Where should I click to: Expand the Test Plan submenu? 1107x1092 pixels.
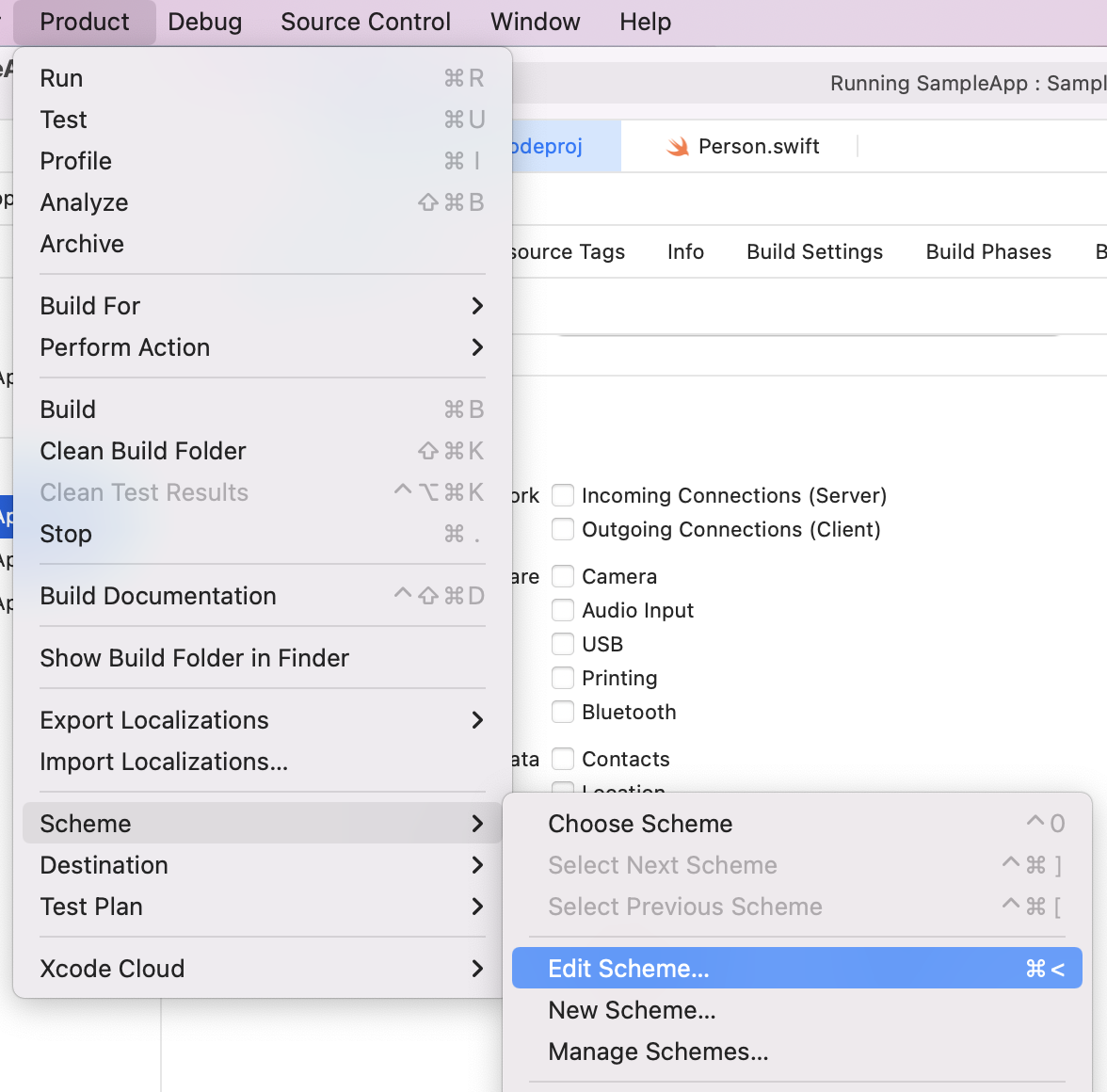(x=262, y=907)
